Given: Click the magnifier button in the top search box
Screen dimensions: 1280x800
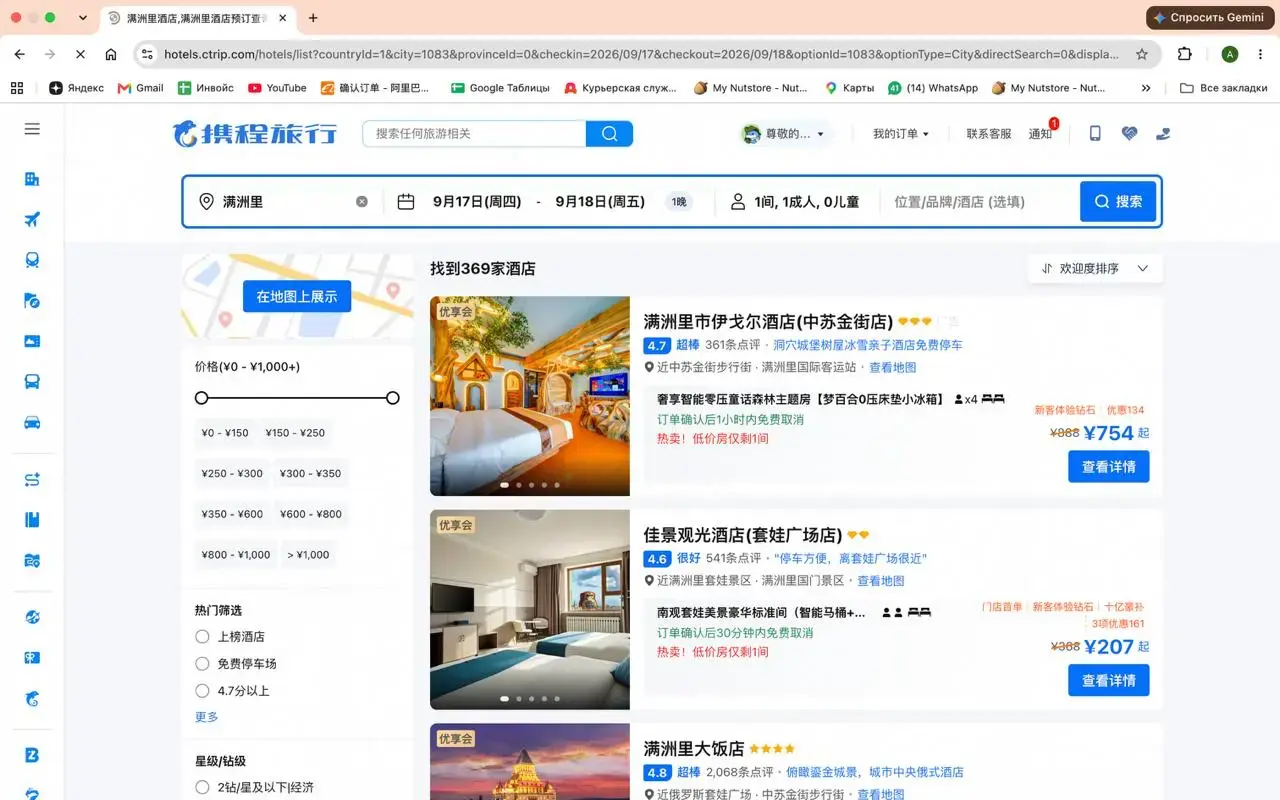Looking at the screenshot, I should (609, 134).
